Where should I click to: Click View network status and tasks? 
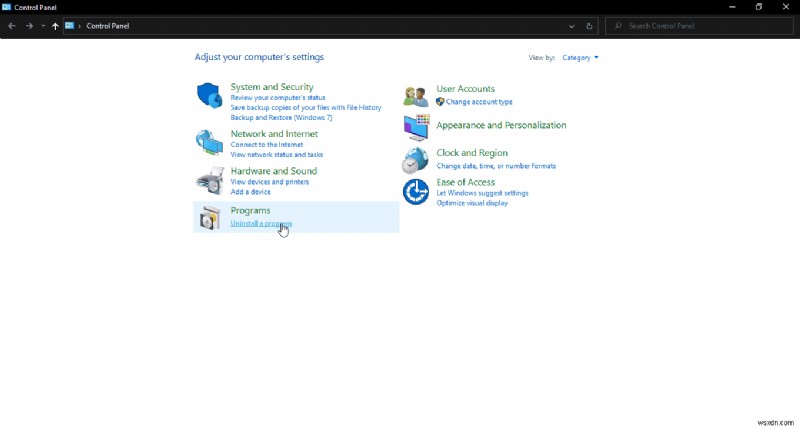[x=277, y=155]
